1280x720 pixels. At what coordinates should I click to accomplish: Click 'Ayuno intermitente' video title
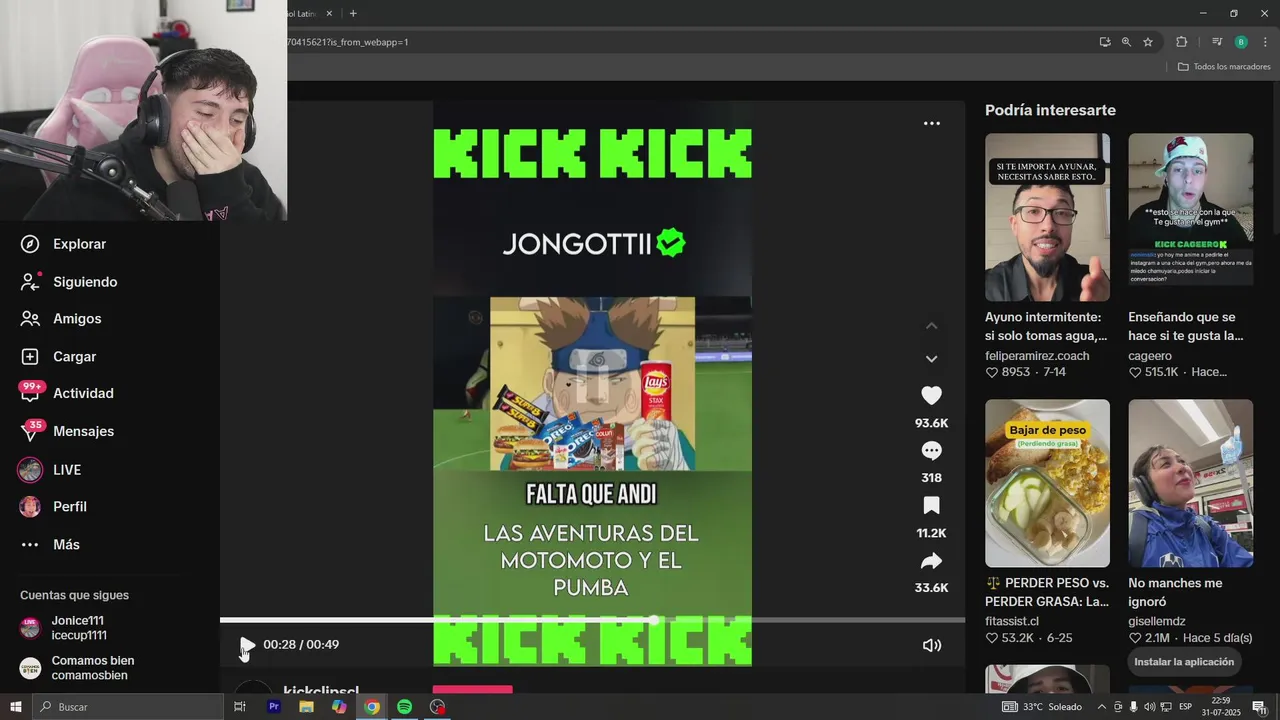tap(1046, 326)
